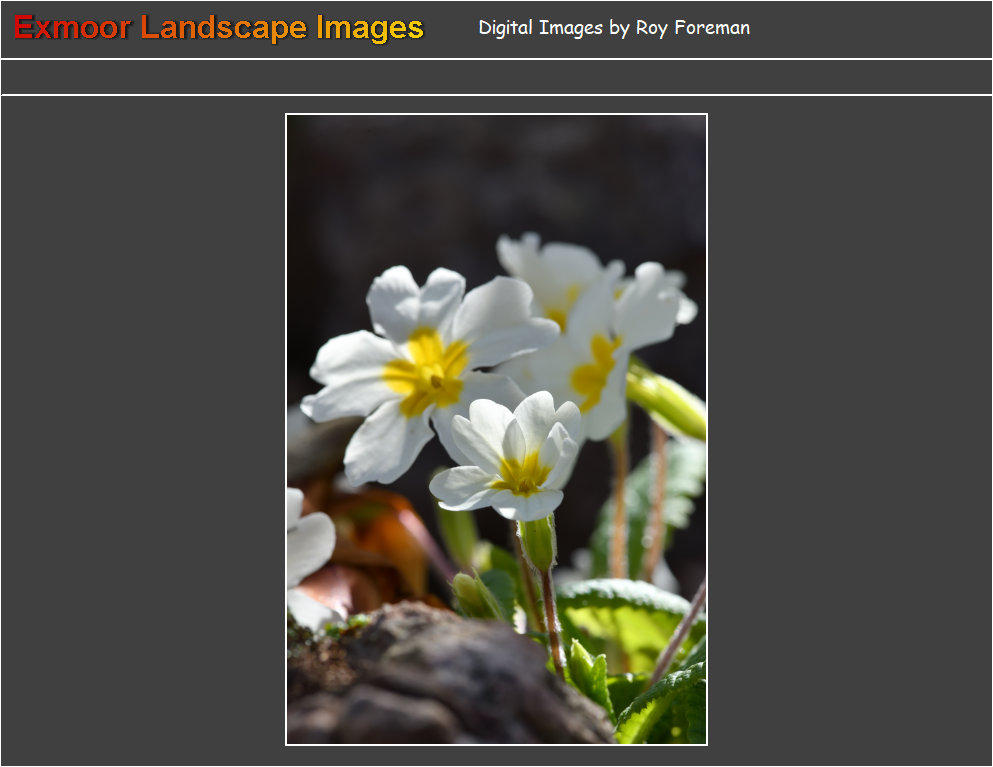
Task: Click the blank gray area left of photo
Action: point(140,430)
